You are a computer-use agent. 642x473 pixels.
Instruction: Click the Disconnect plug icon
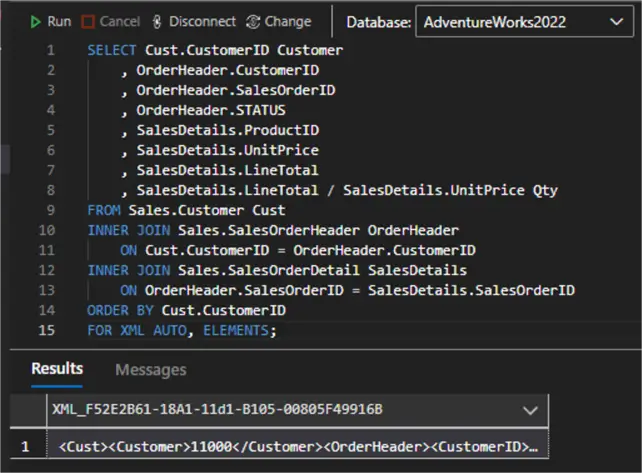[x=158, y=21]
